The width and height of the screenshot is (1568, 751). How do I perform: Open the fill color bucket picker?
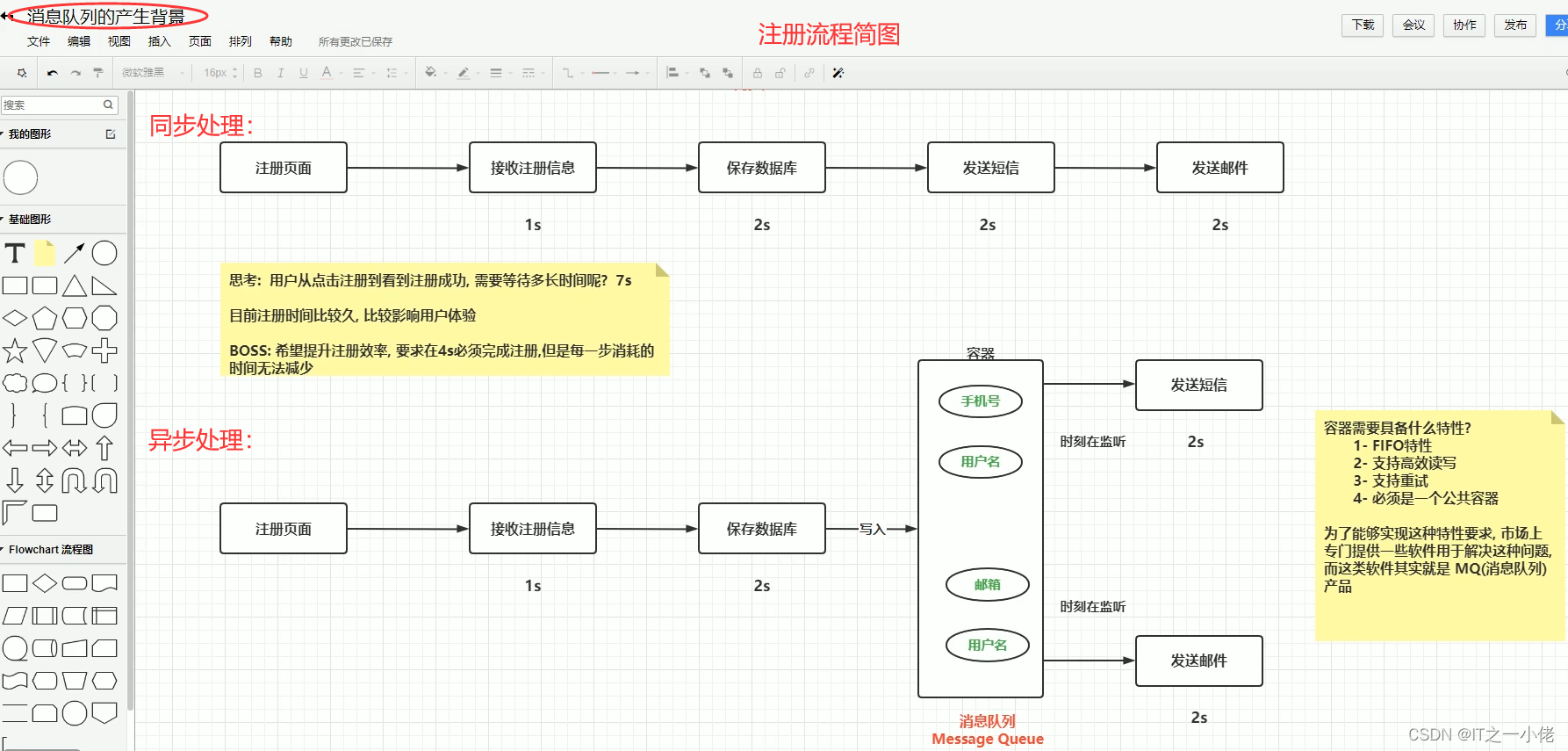(x=435, y=73)
